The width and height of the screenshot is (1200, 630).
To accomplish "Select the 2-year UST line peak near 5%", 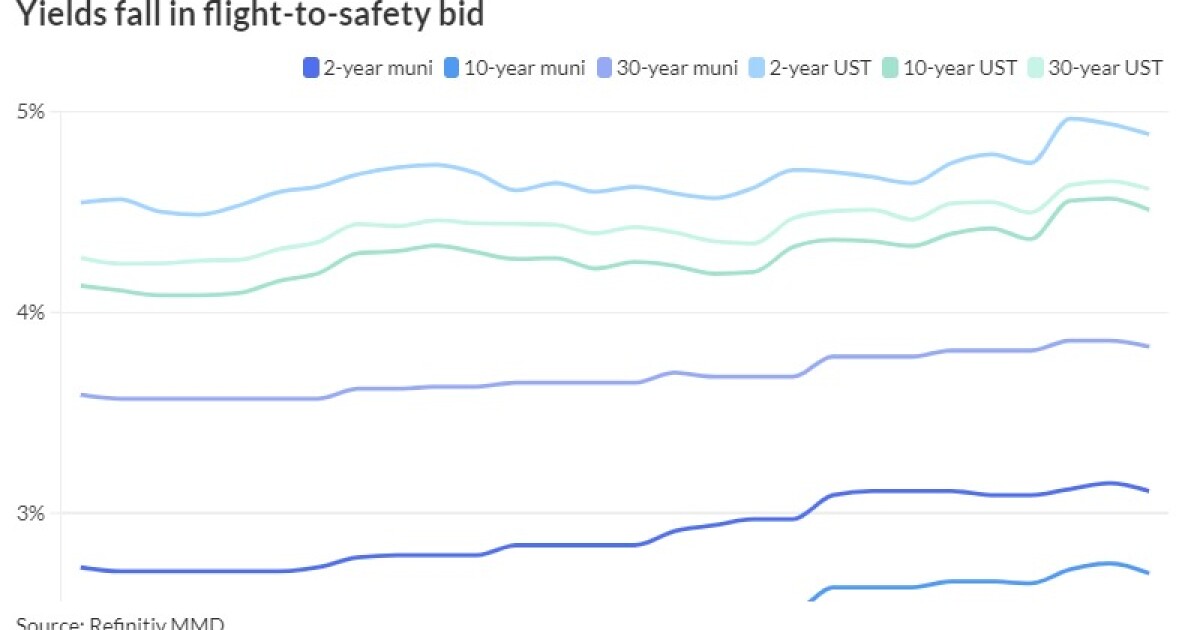I will pos(1071,119).
